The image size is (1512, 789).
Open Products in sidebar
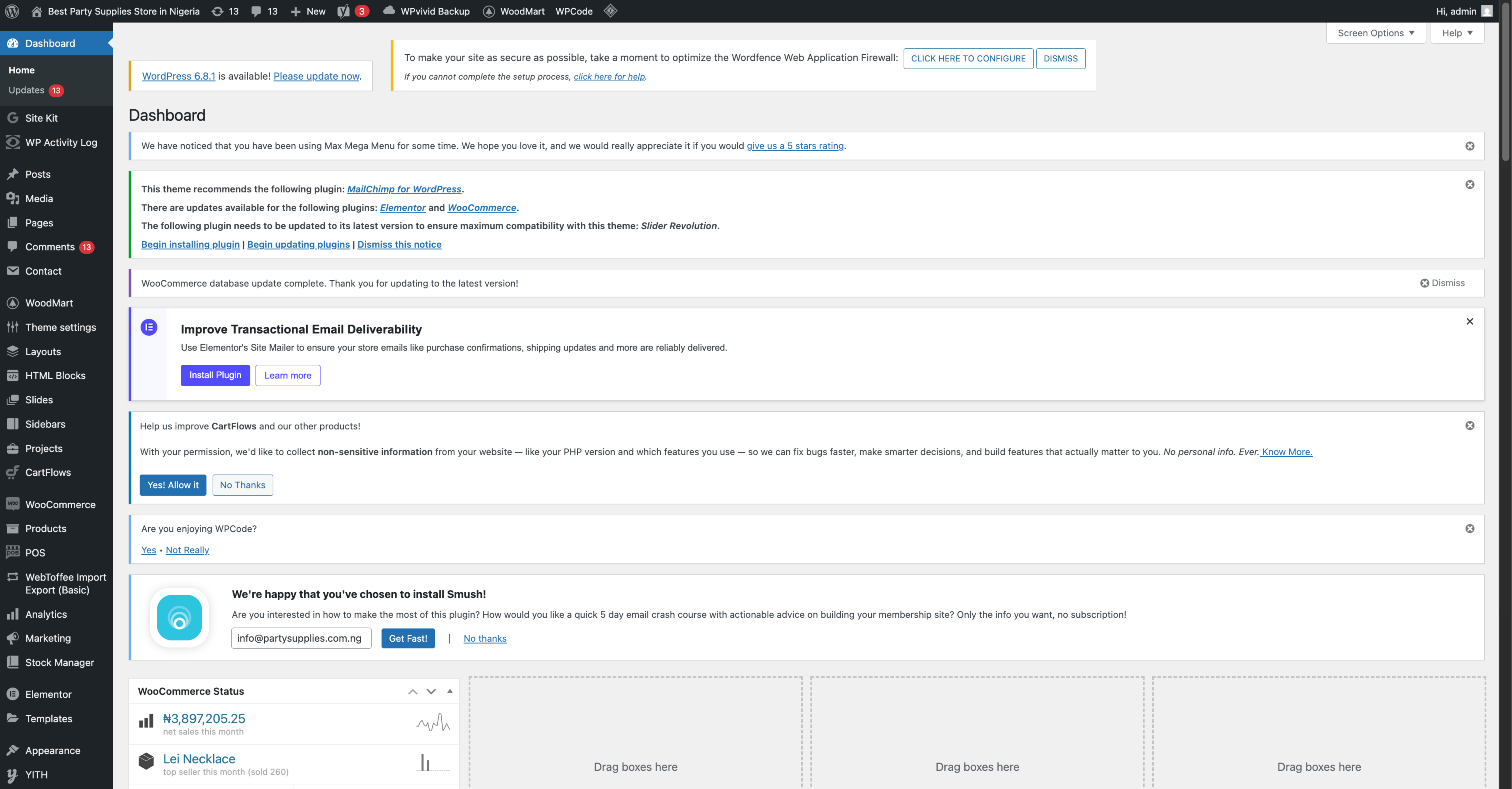(56, 529)
